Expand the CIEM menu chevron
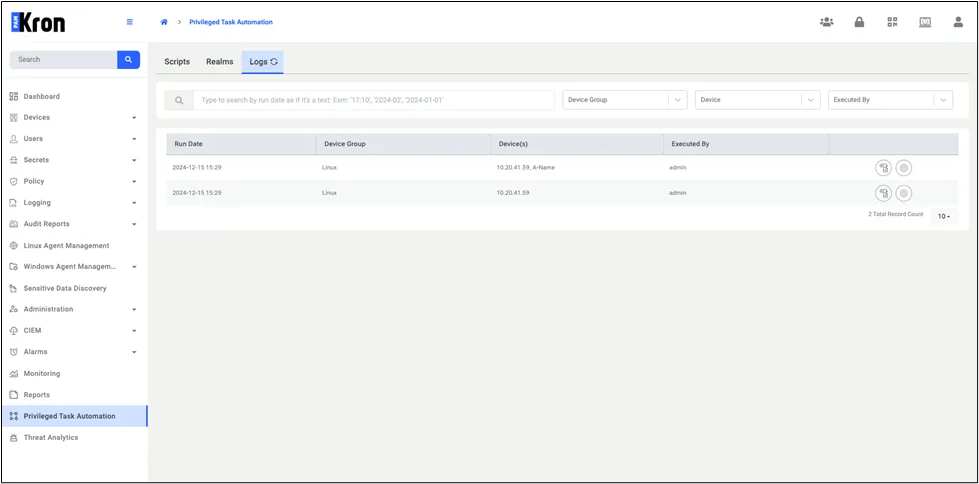The height and width of the screenshot is (484, 979). click(x=134, y=331)
